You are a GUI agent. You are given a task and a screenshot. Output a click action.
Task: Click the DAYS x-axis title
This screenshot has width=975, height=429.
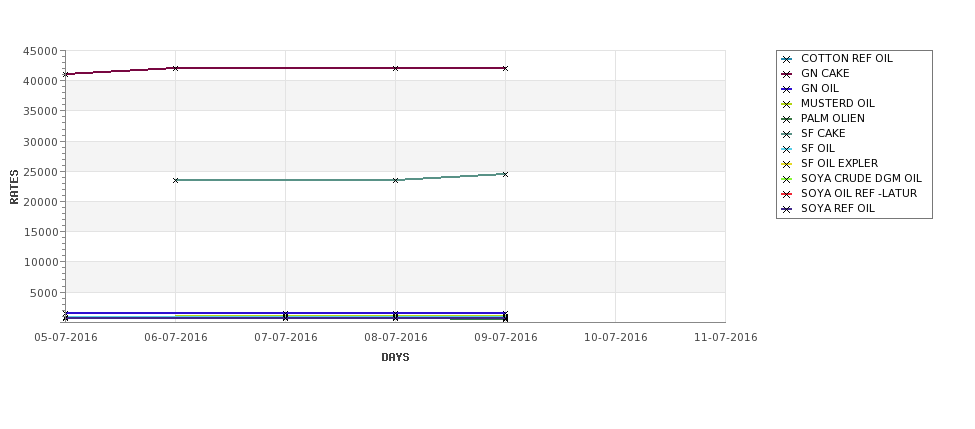395,358
